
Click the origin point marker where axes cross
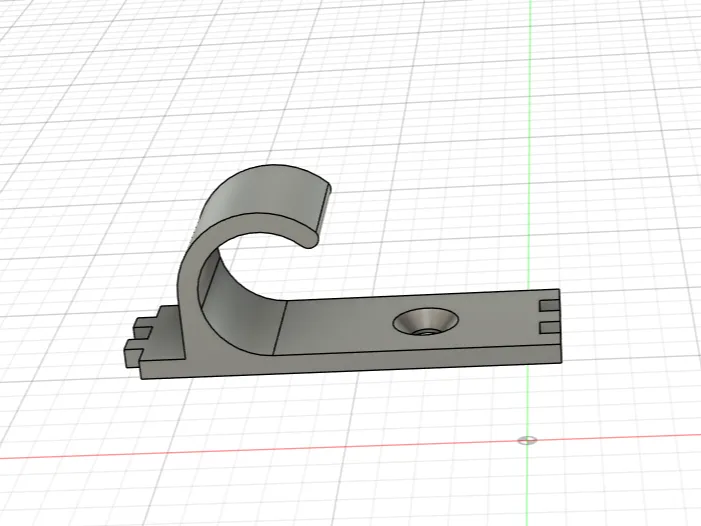click(527, 441)
